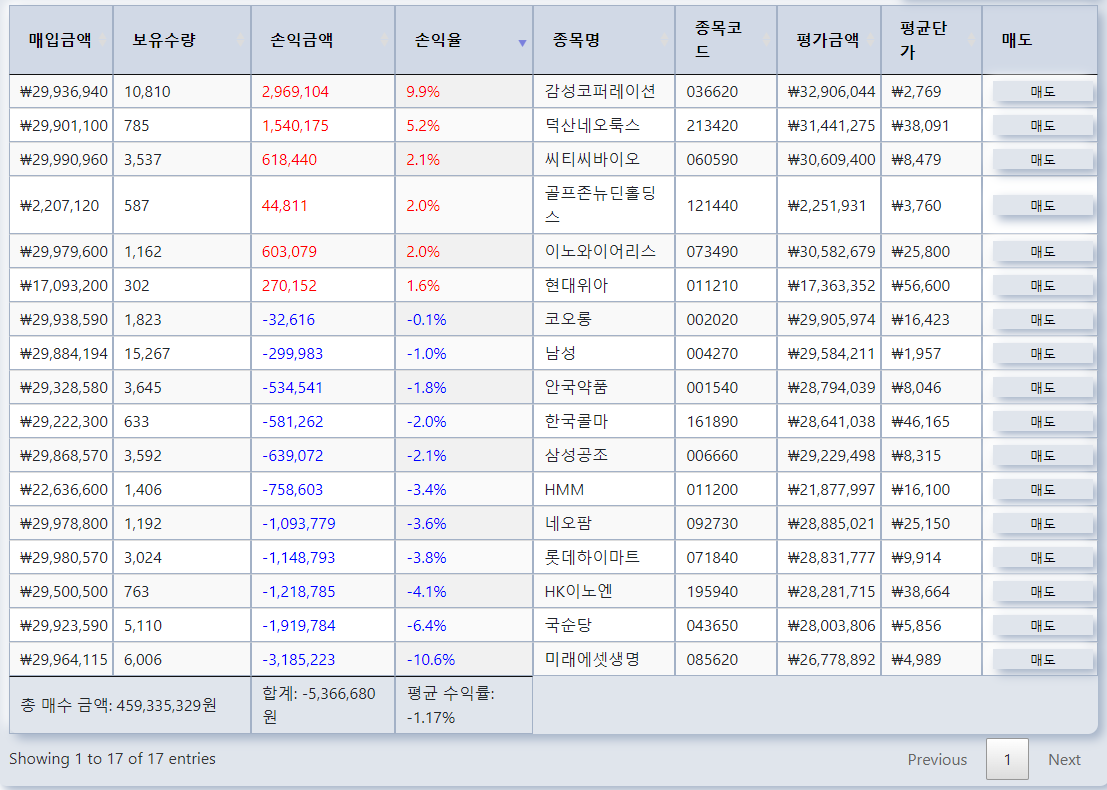Image resolution: width=1107 pixels, height=790 pixels.
Task: Sort by 종목코드 column header
Action: [x=726, y=40]
